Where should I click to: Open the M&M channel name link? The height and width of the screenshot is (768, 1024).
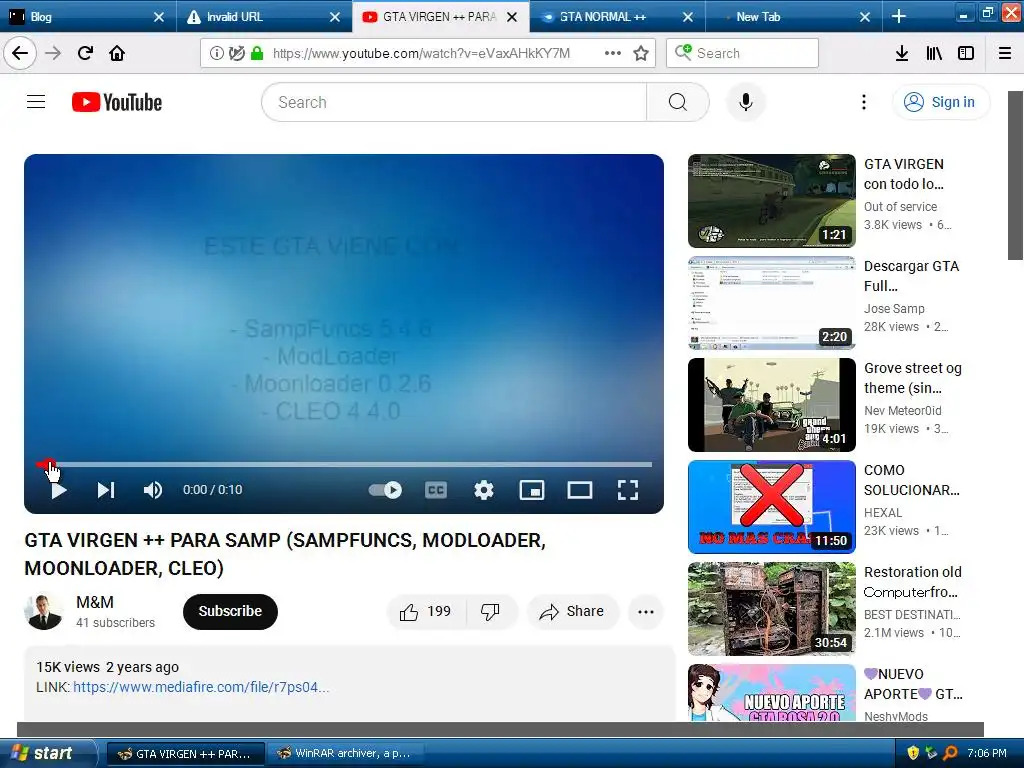(95, 602)
